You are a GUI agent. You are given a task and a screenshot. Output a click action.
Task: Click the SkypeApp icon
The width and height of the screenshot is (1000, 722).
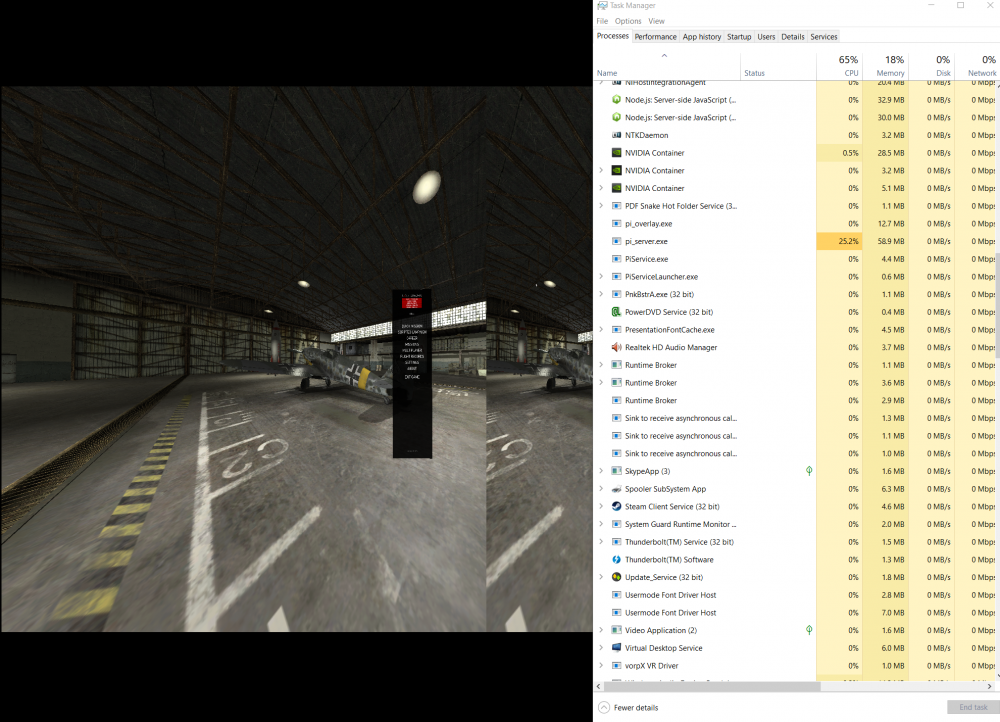coord(617,471)
